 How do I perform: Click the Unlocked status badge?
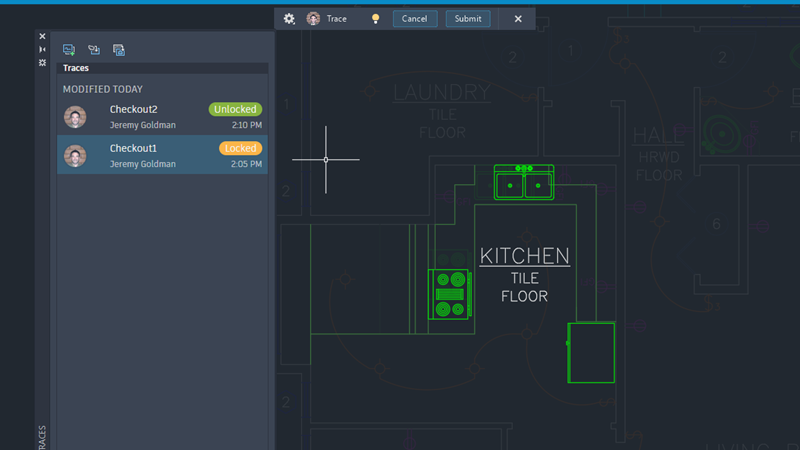235,109
